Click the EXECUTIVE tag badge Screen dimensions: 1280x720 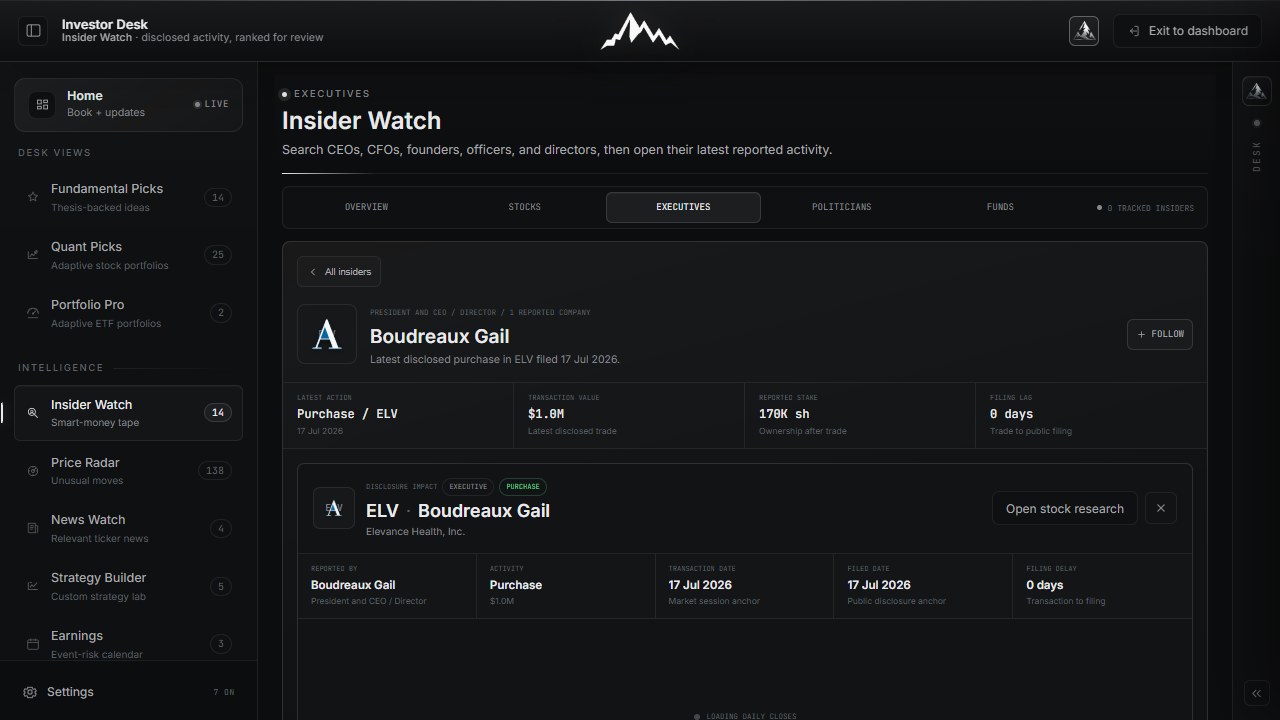468,487
